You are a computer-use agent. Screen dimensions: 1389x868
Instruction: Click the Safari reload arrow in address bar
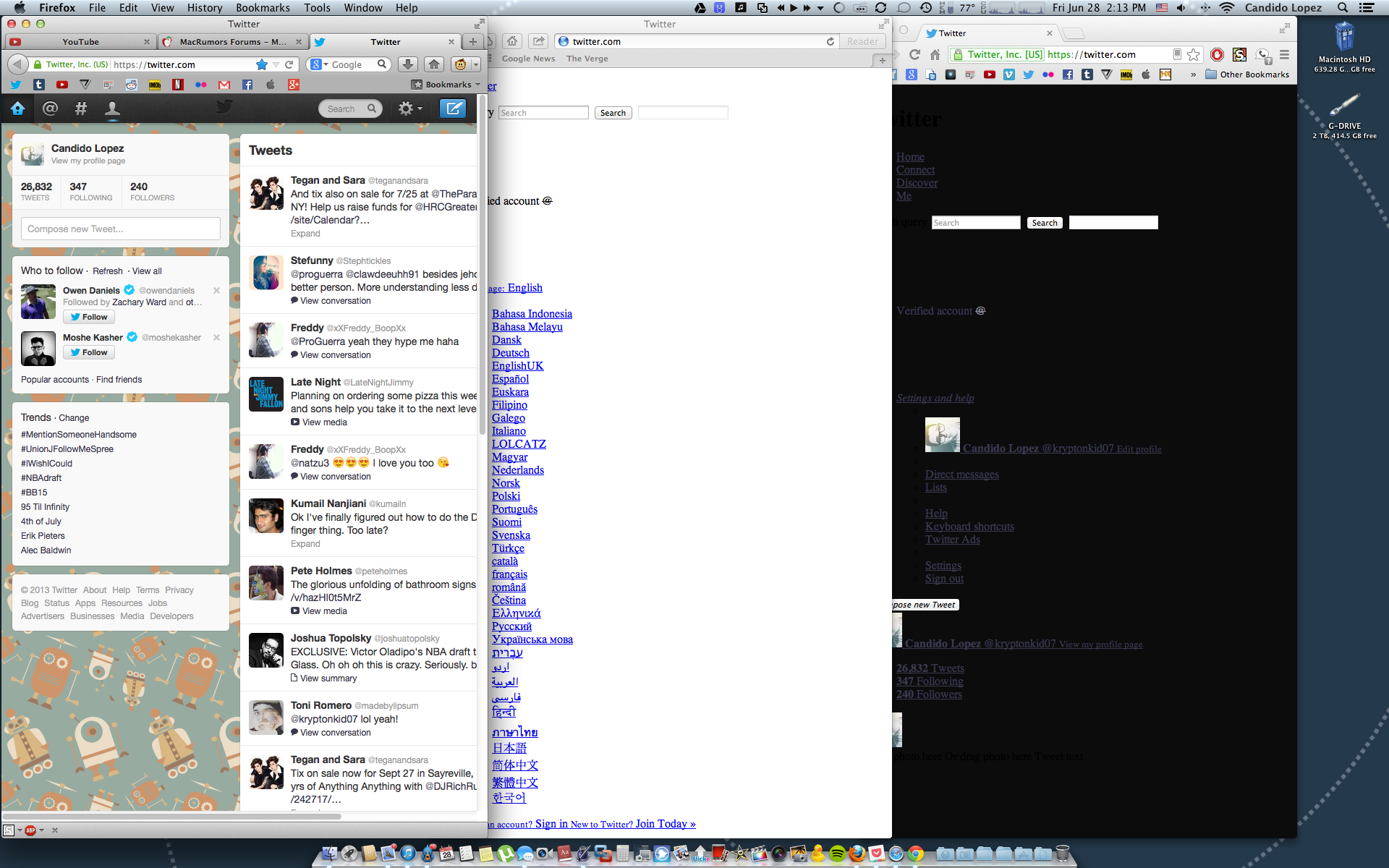(831, 41)
